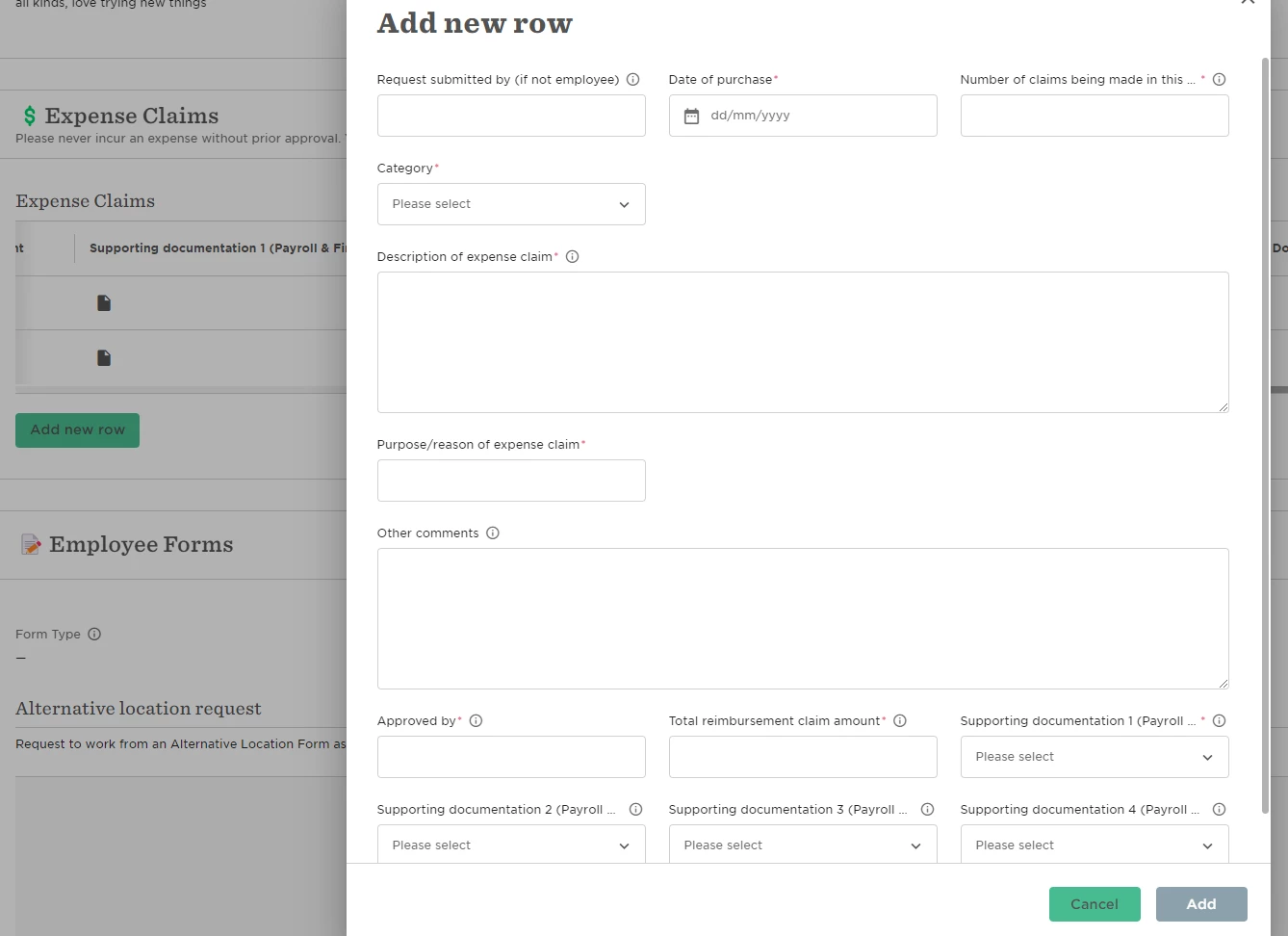Click info icon beside Supporting documentation 1

[x=1219, y=721]
